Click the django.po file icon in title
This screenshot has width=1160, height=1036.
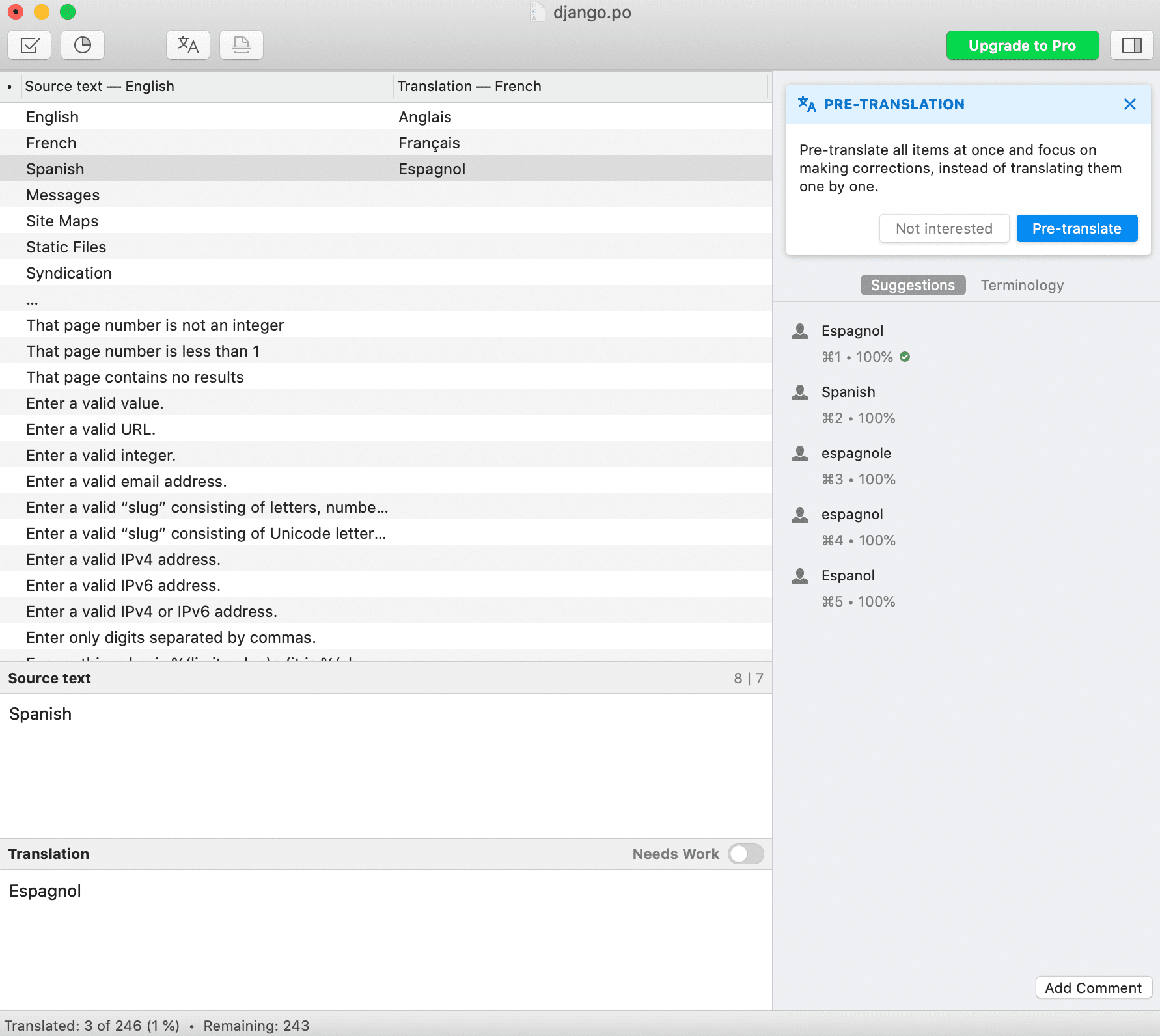pos(538,12)
